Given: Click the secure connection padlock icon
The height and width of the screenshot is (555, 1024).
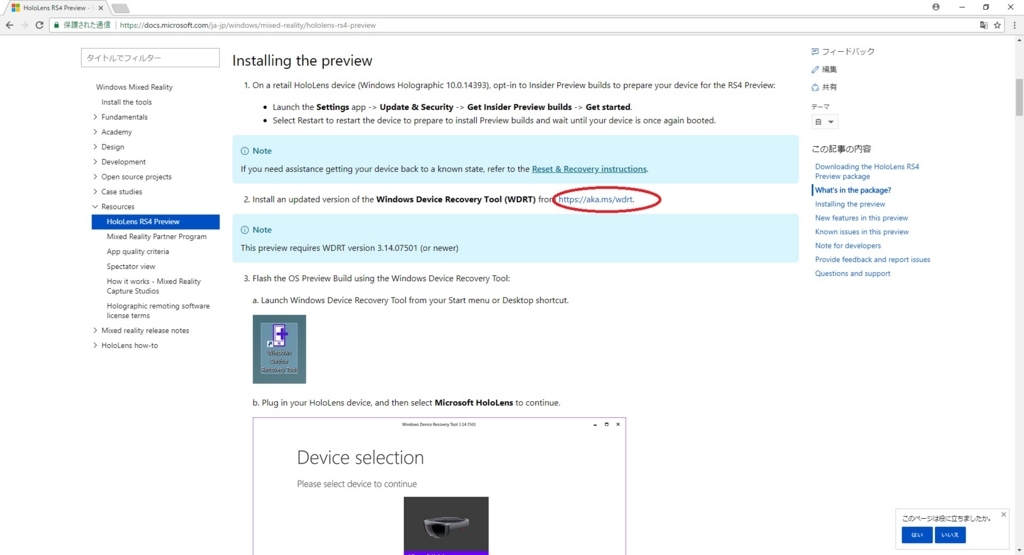Looking at the screenshot, I should (x=56, y=25).
